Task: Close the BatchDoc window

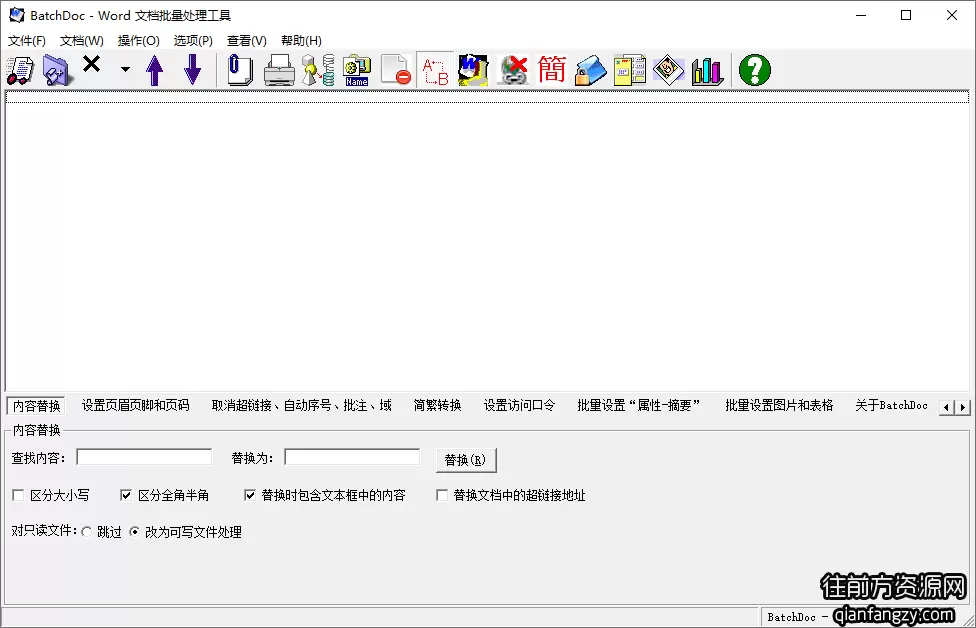Action: 952,16
